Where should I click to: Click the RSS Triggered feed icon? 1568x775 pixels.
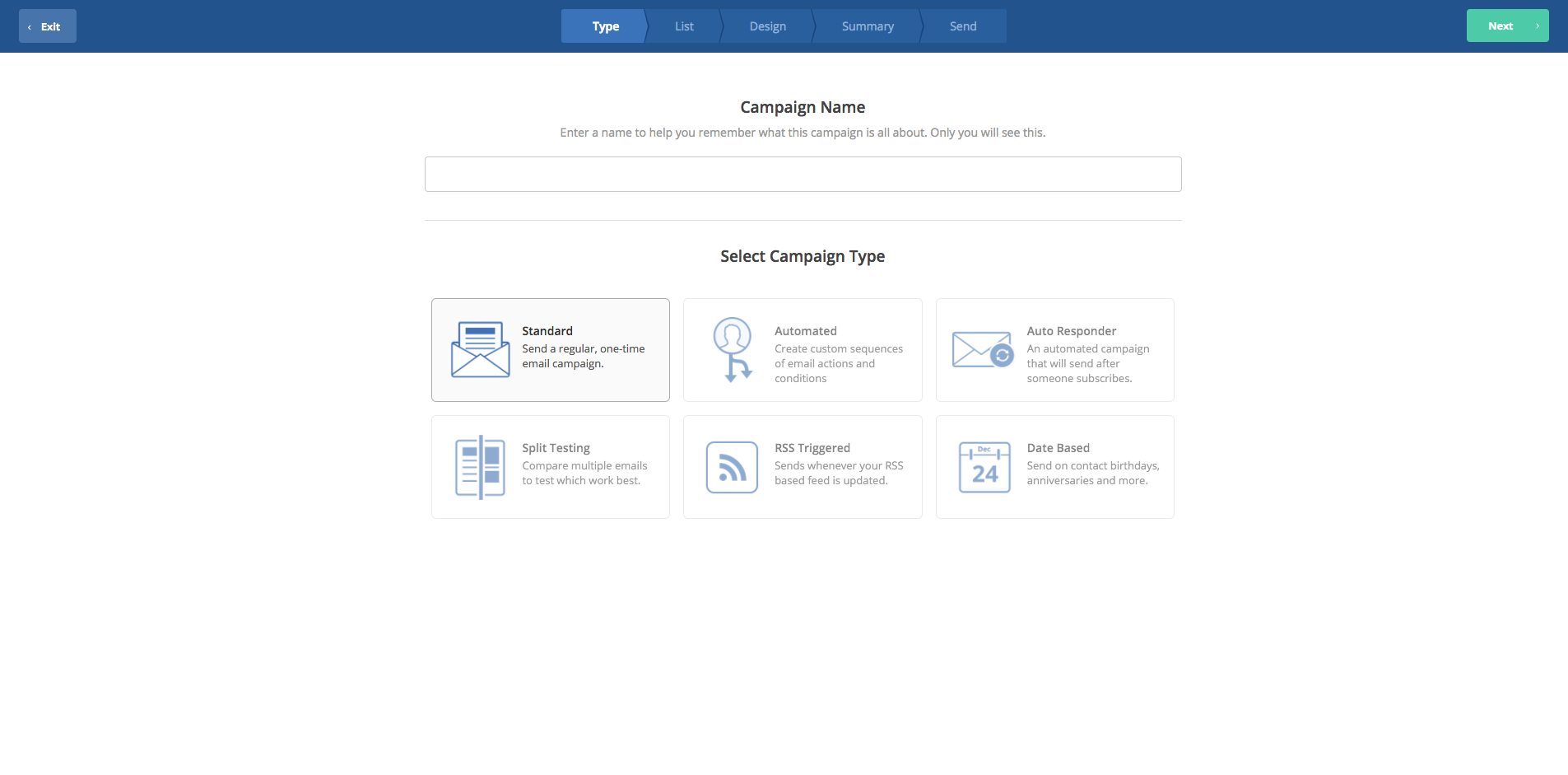click(732, 467)
